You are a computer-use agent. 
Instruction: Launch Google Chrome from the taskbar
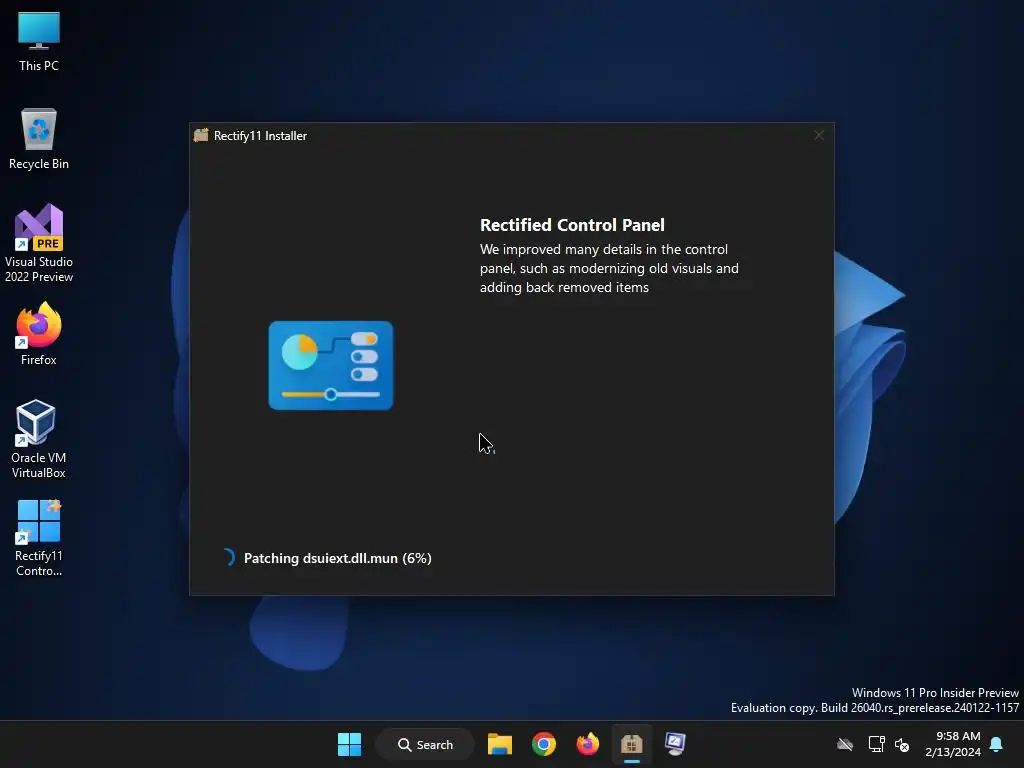click(543, 744)
